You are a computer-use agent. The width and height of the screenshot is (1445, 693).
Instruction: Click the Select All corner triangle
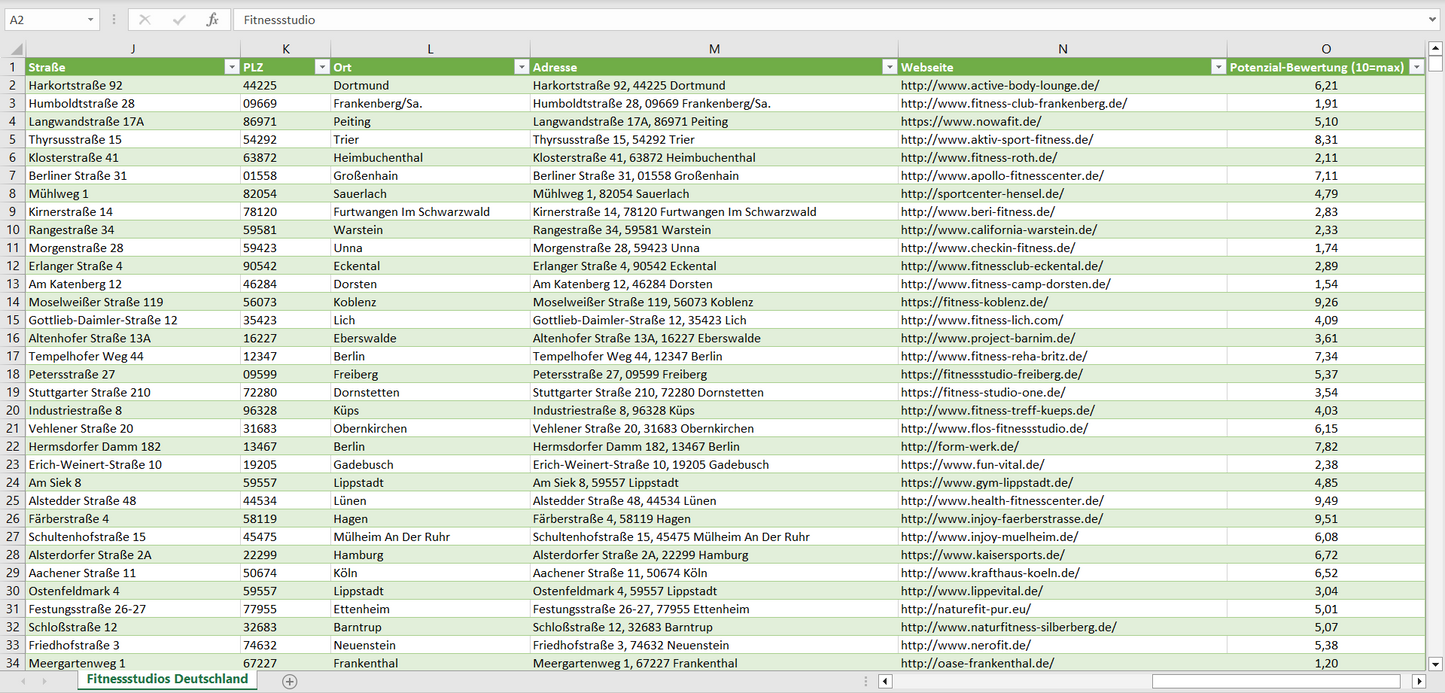[x=15, y=49]
